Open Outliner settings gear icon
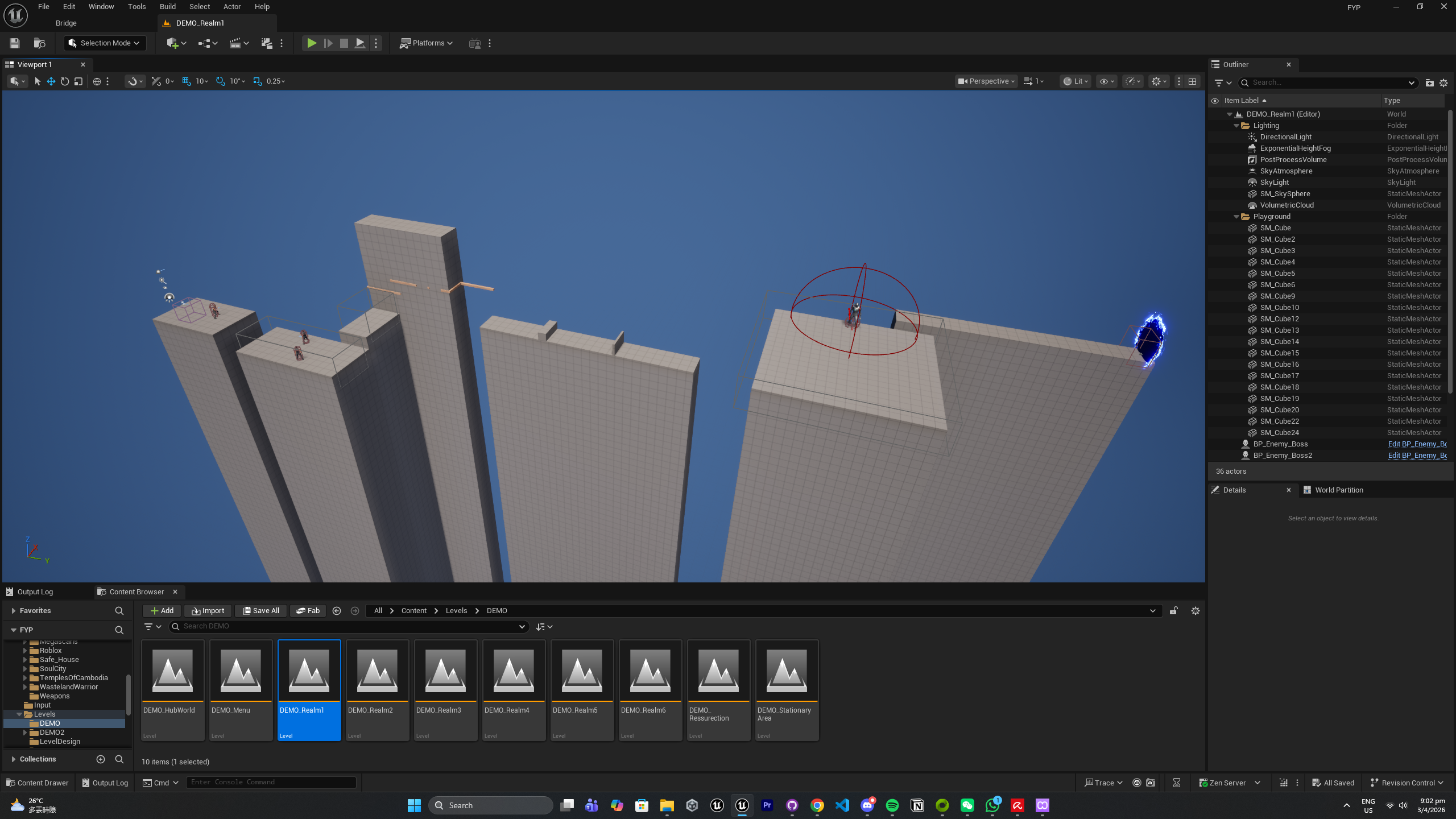The height and width of the screenshot is (819, 1456). [x=1443, y=83]
